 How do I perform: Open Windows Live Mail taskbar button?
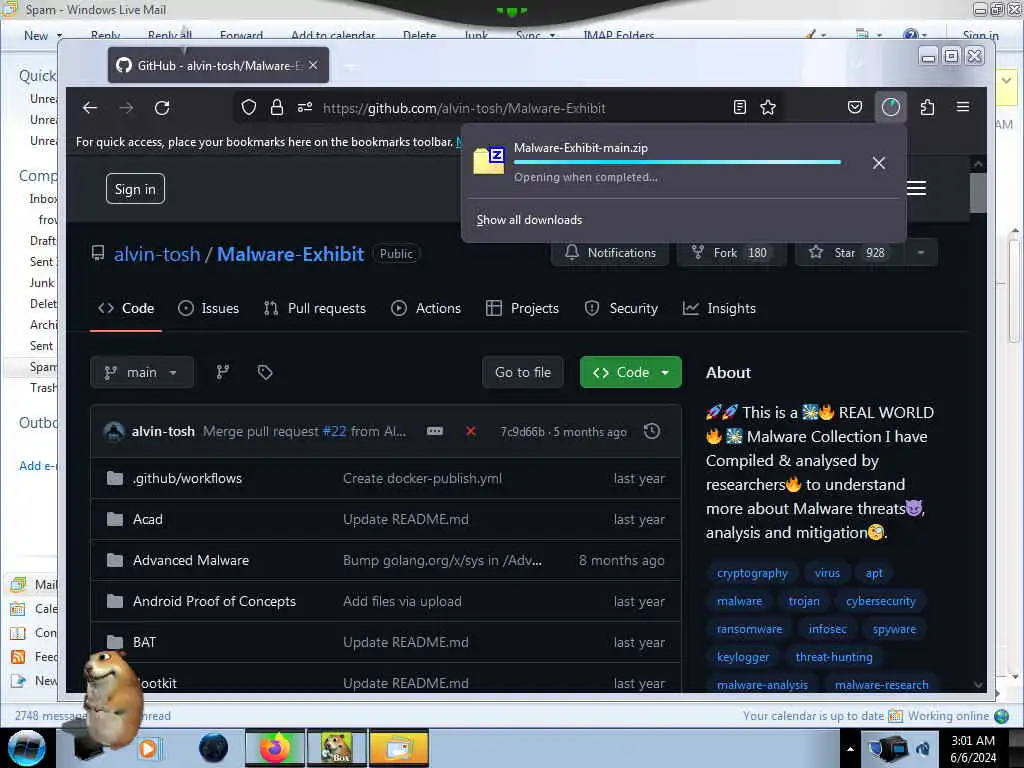point(398,748)
